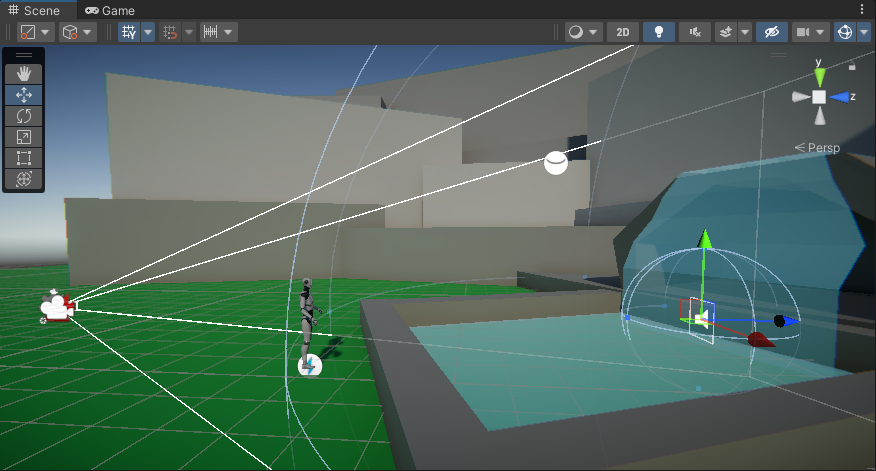The image size is (876, 471).
Task: Select the Move tool
Action: 24,95
